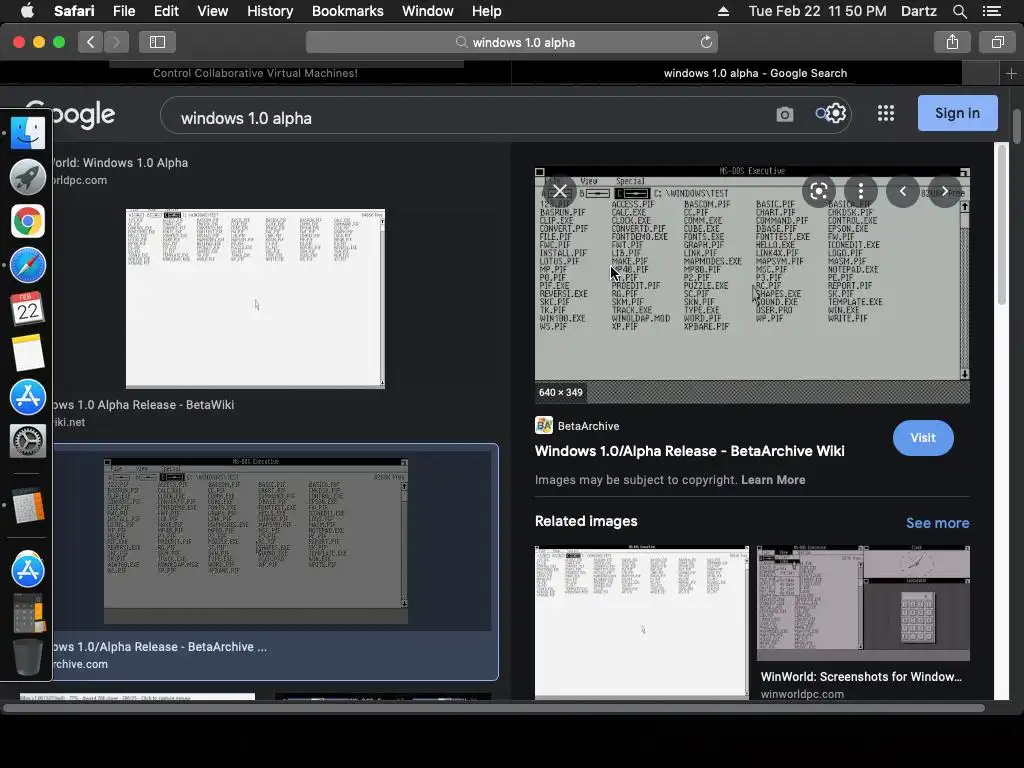Open Notes from the Dock
1024x768 pixels.
click(x=27, y=353)
